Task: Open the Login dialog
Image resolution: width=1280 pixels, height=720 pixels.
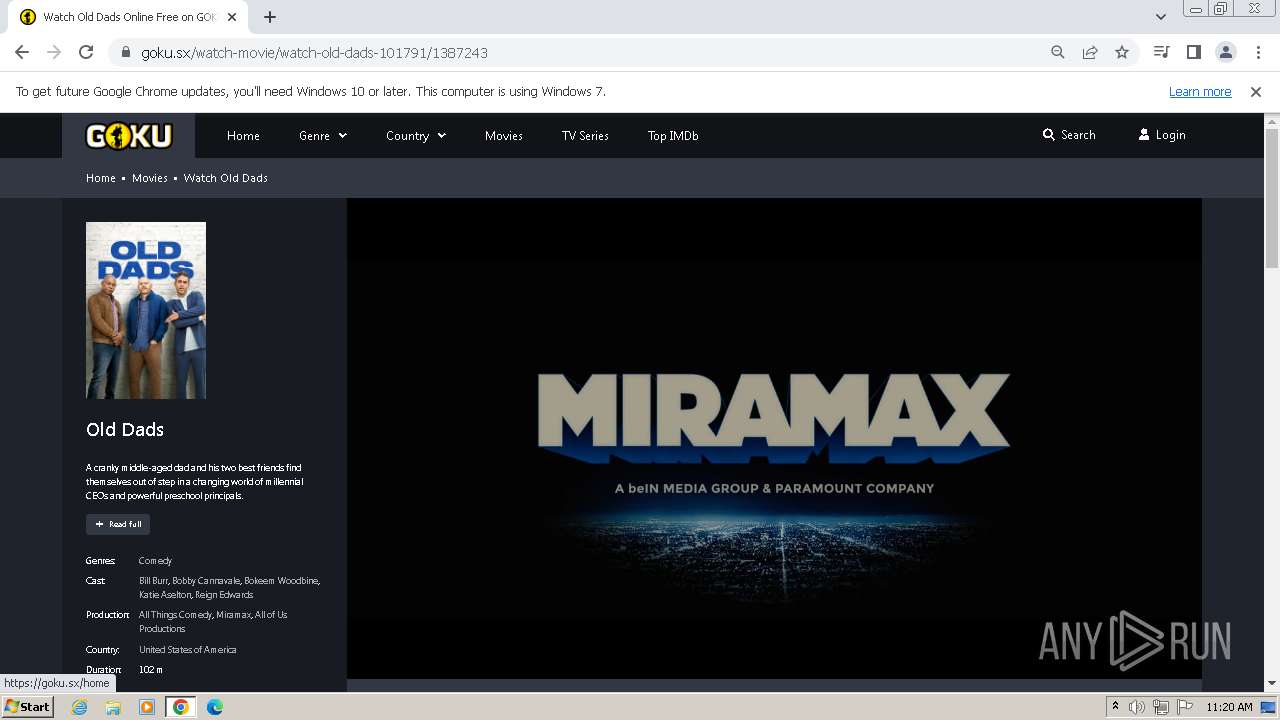Action: (1162, 135)
